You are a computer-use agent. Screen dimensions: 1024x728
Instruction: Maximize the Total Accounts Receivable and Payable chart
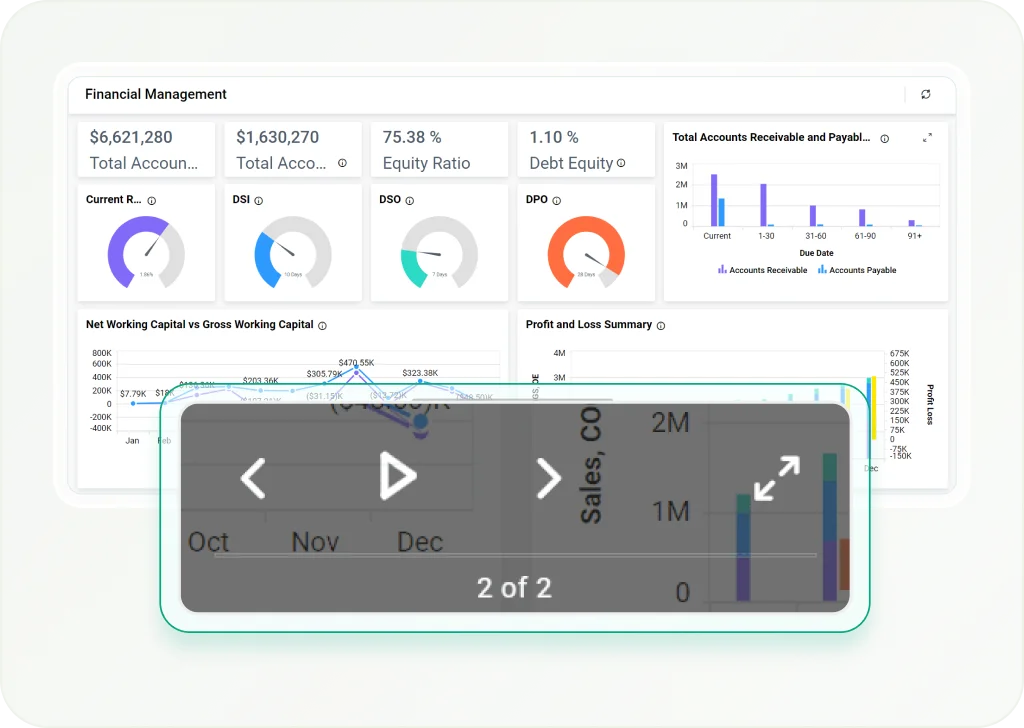click(927, 138)
